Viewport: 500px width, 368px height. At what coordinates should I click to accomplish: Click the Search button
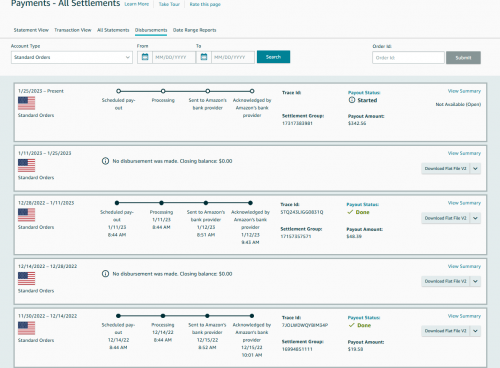(273, 57)
